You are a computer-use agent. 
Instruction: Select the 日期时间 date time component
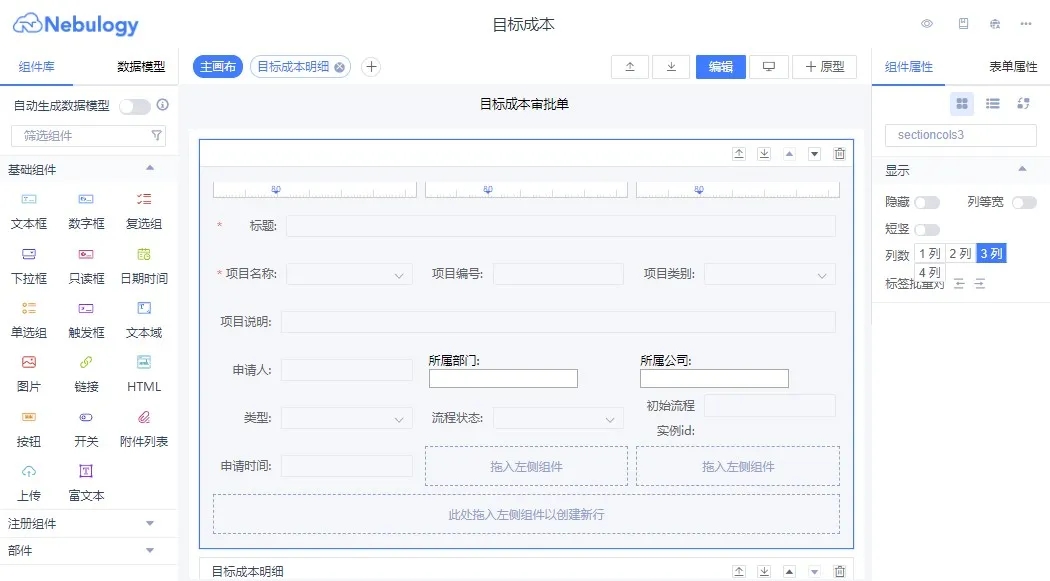[144, 266]
